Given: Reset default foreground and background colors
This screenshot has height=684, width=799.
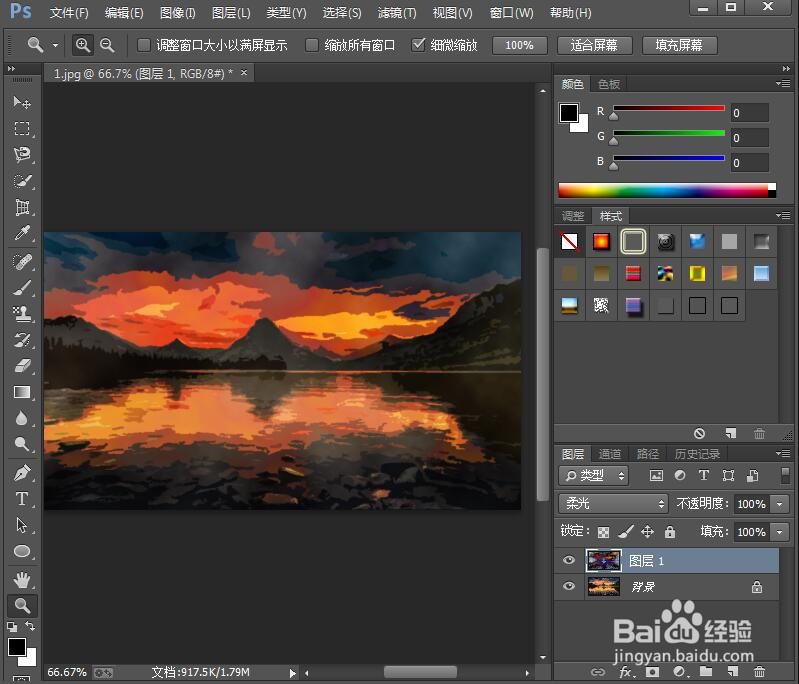Looking at the screenshot, I should (12, 626).
